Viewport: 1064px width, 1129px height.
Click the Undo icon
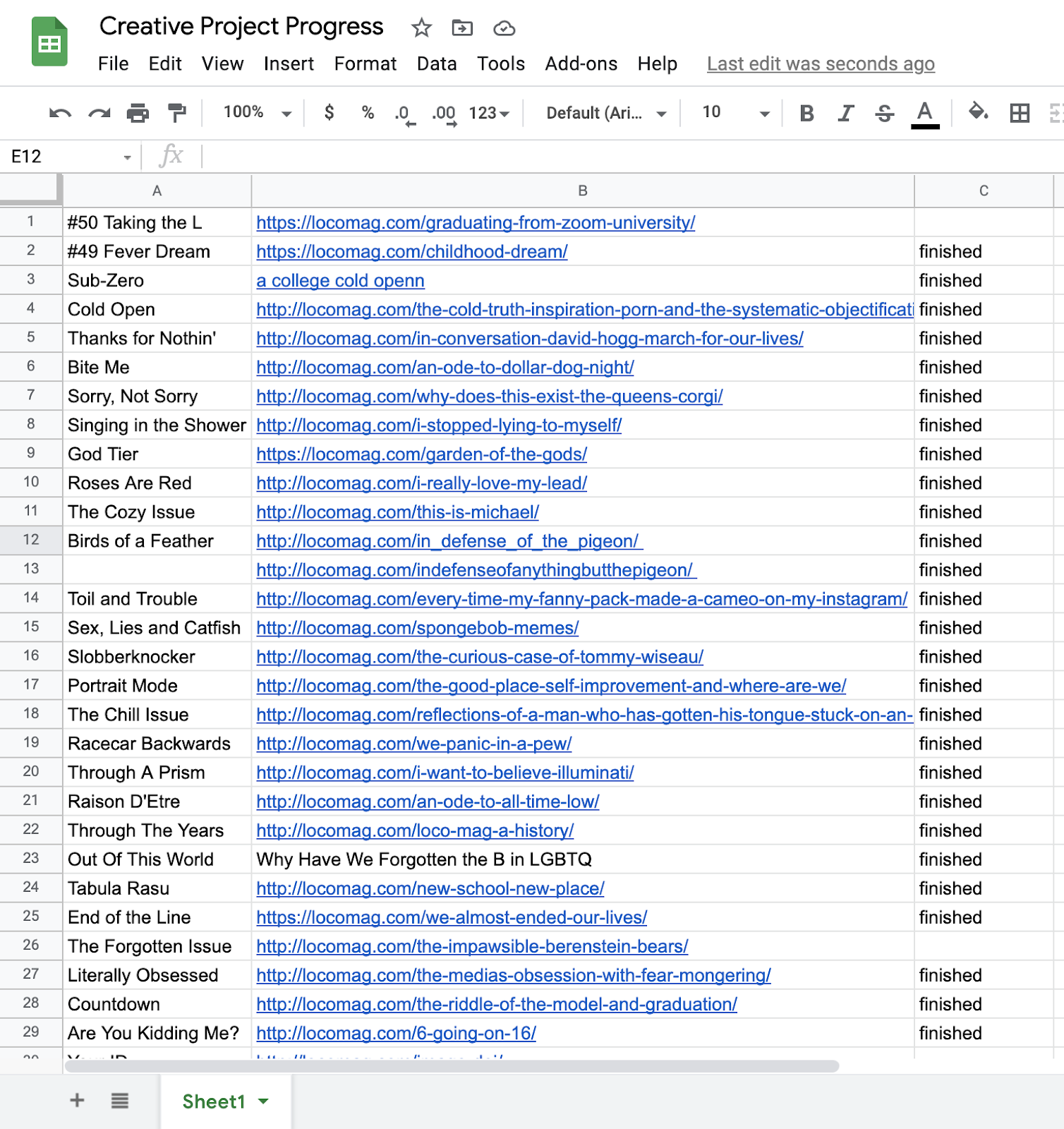60,113
